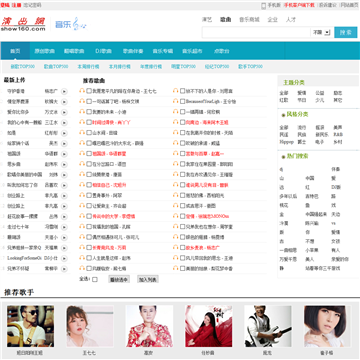Open the 点歌台 navigation tab
This screenshot has height=360, width=360.
(x=222, y=51)
